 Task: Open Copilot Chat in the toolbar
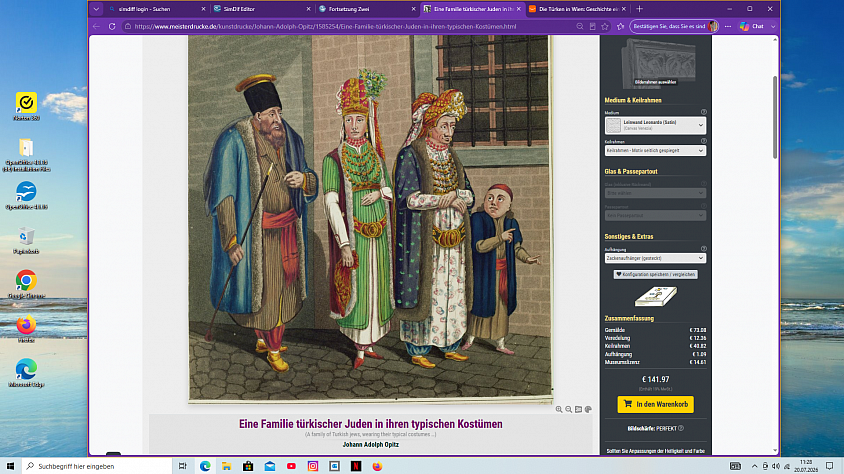click(752, 26)
